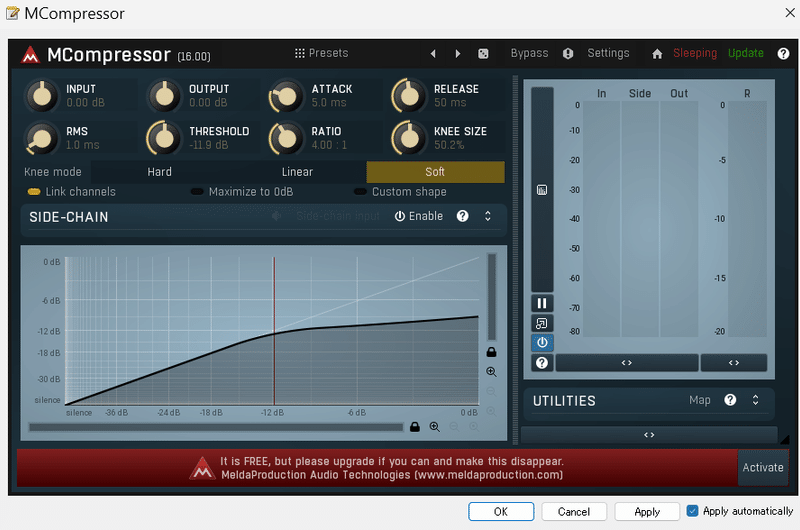The height and width of the screenshot is (530, 800).
Task: Click the -11.9 dB threshold value
Action: [x=209, y=145]
